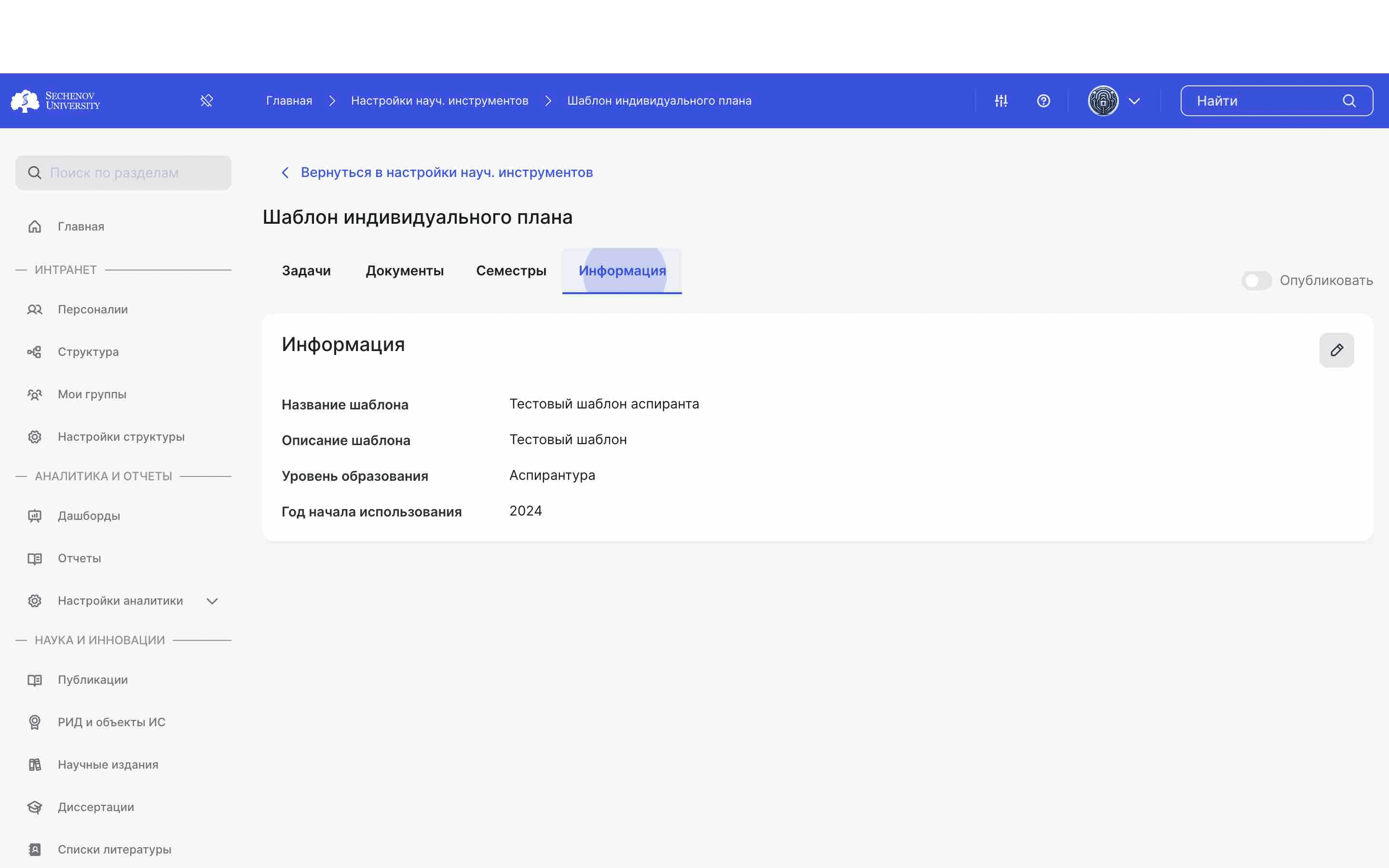Open Настройки науч. инструментов breadcrumb

pyautogui.click(x=440, y=101)
